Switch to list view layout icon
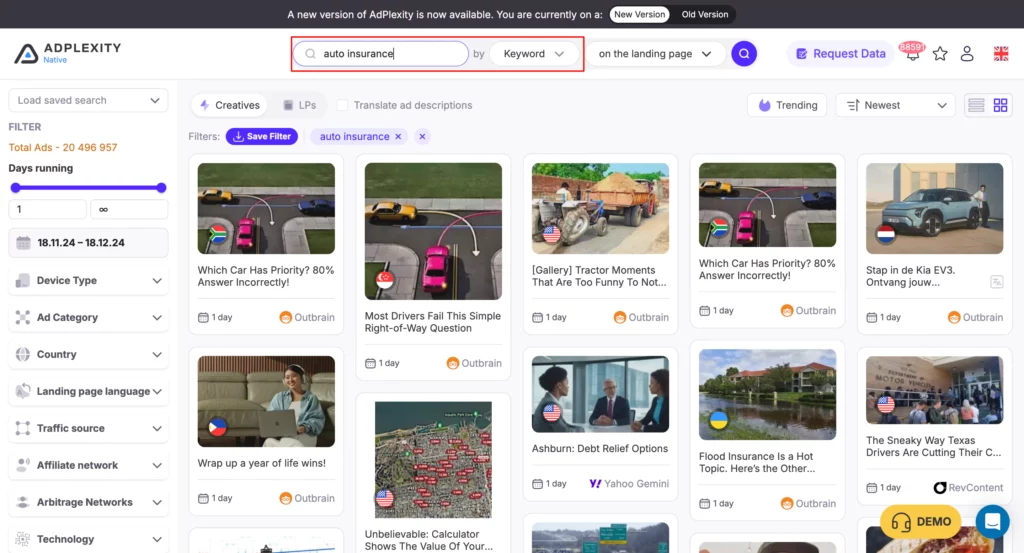Viewport: 1024px width, 553px height. pos(976,105)
